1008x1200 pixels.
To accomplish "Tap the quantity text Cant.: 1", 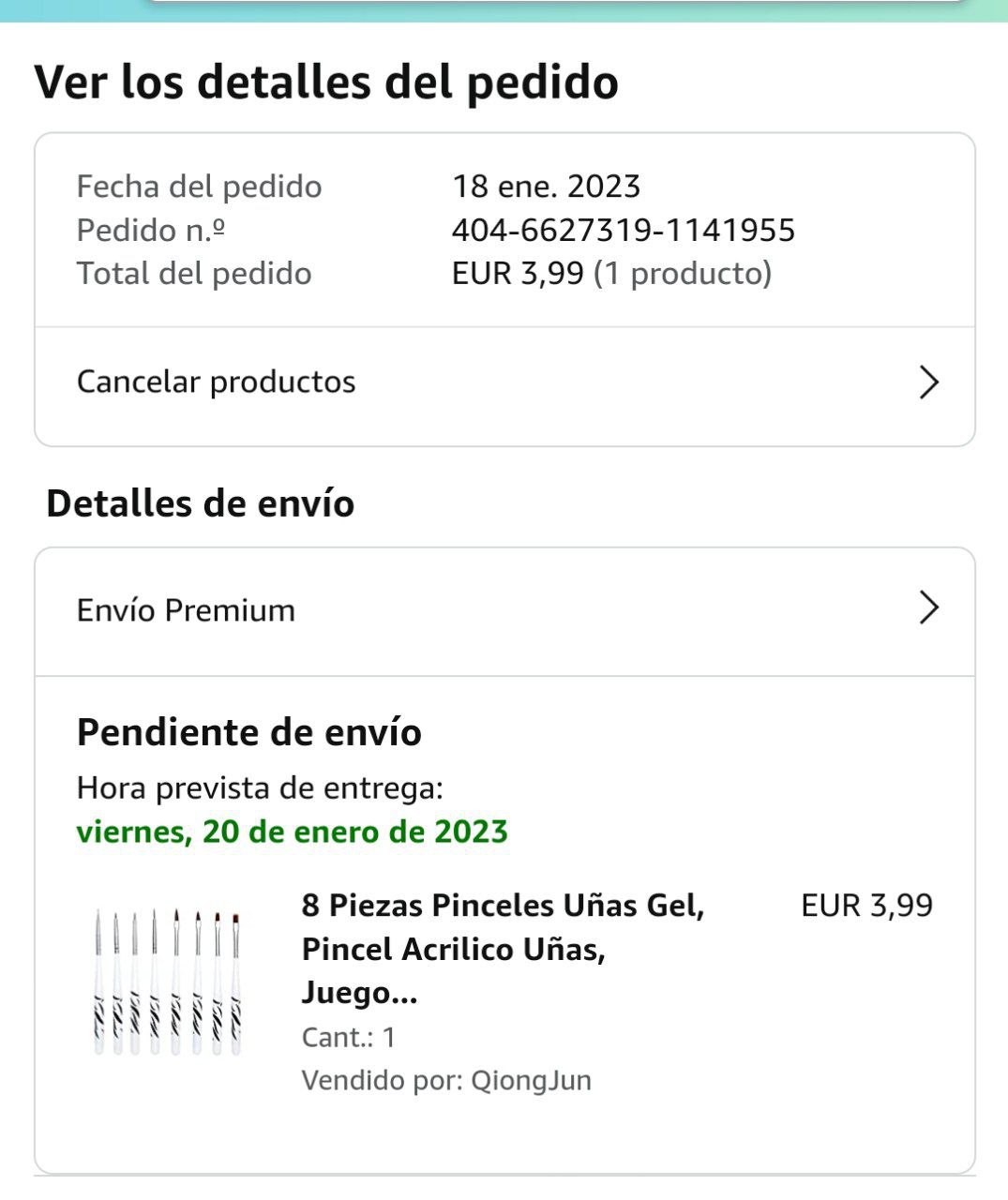I will (x=349, y=1037).
